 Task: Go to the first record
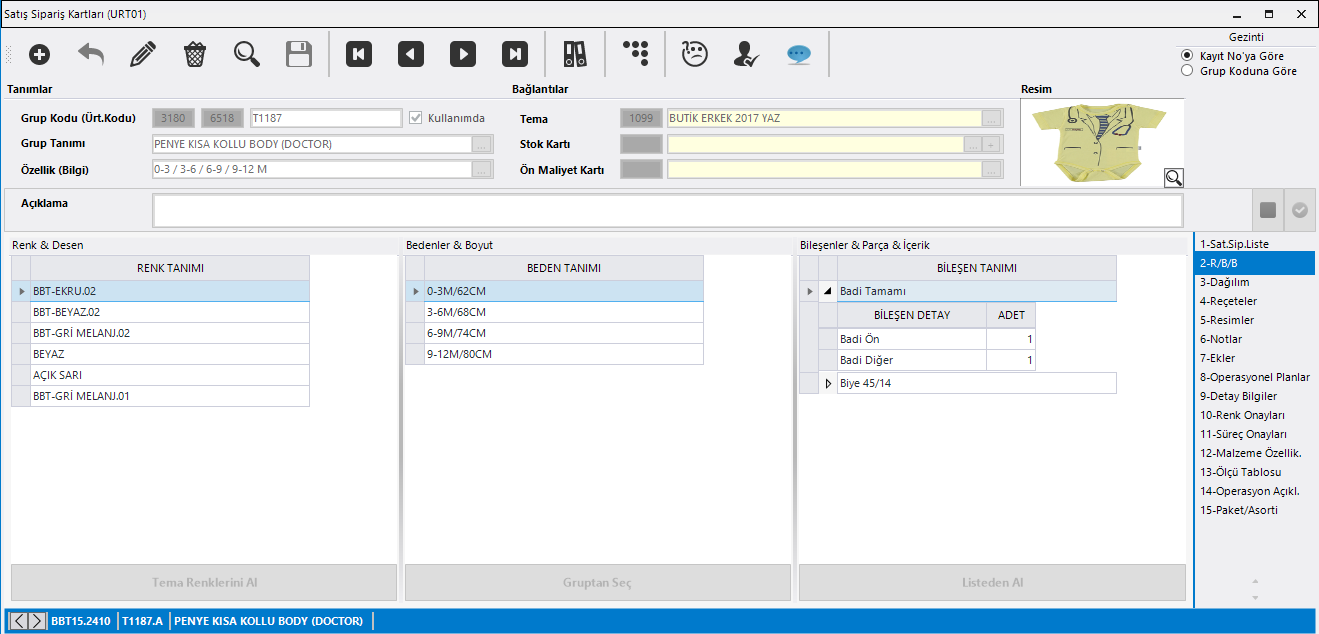tap(359, 55)
